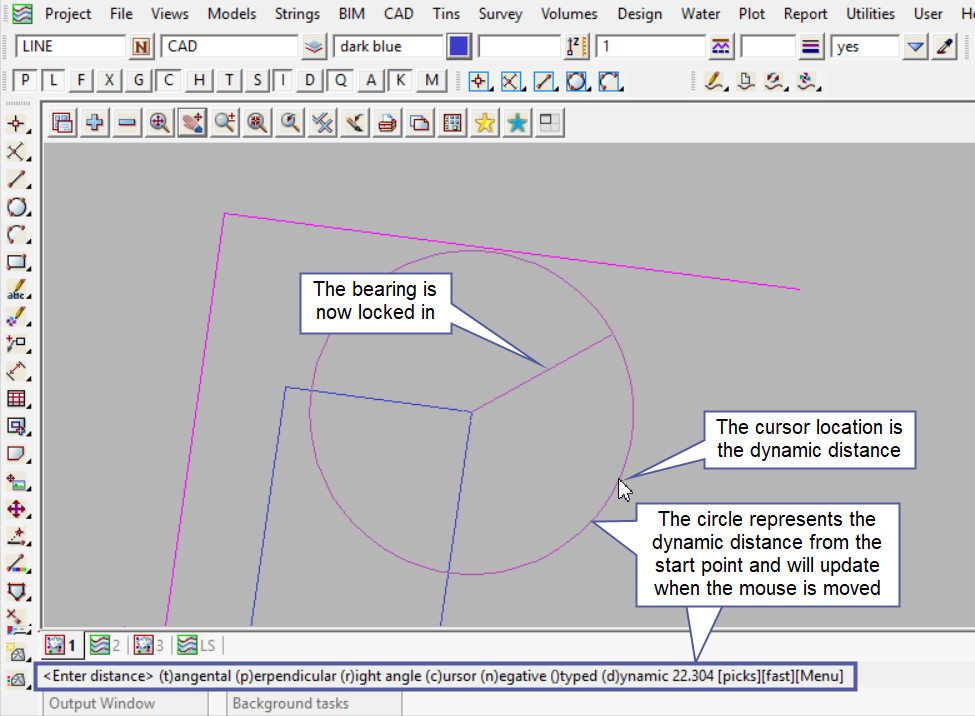975x716 pixels.
Task: Select the rectangle tool in left toolbar
Action: [x=16, y=263]
